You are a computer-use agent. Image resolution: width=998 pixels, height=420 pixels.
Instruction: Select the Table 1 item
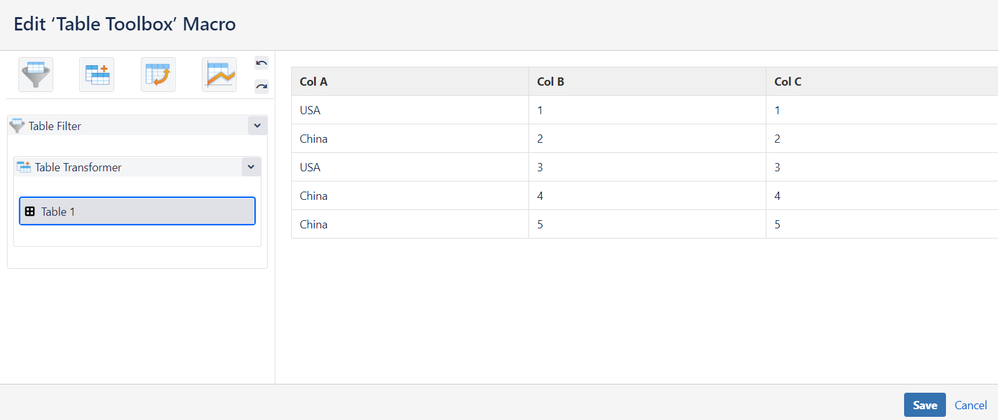137,211
